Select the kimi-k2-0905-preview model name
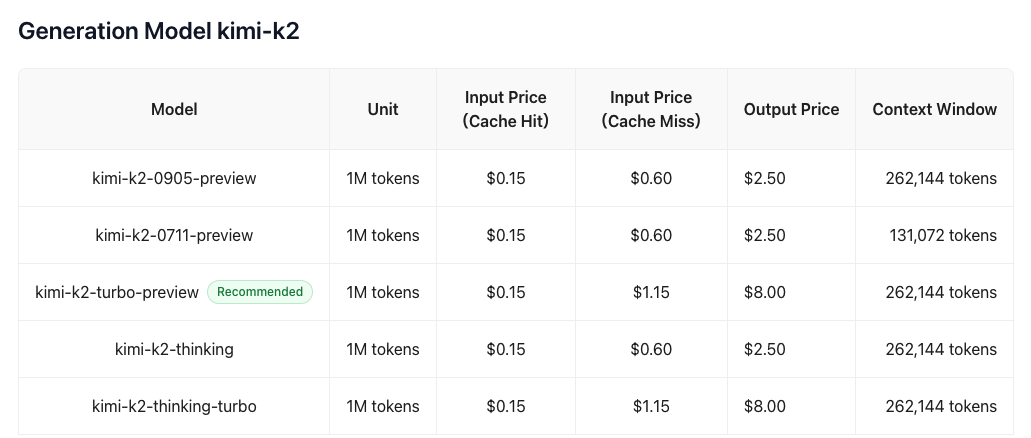The width and height of the screenshot is (1031, 438). tap(174, 178)
